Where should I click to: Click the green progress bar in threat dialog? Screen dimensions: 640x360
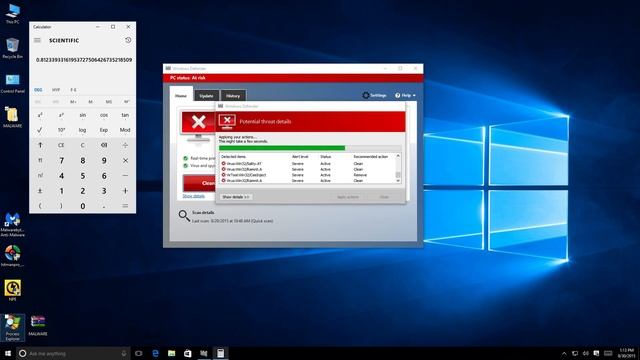tap(282, 148)
